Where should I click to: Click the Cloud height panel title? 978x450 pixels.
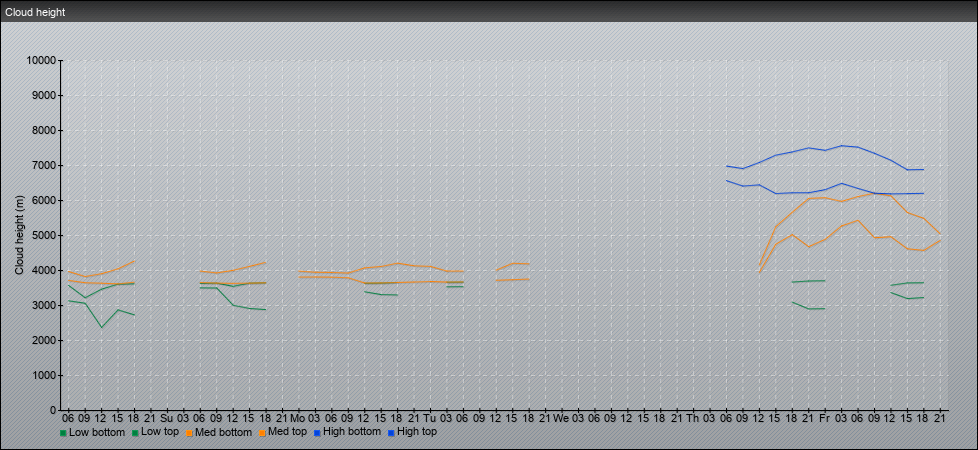click(35, 12)
